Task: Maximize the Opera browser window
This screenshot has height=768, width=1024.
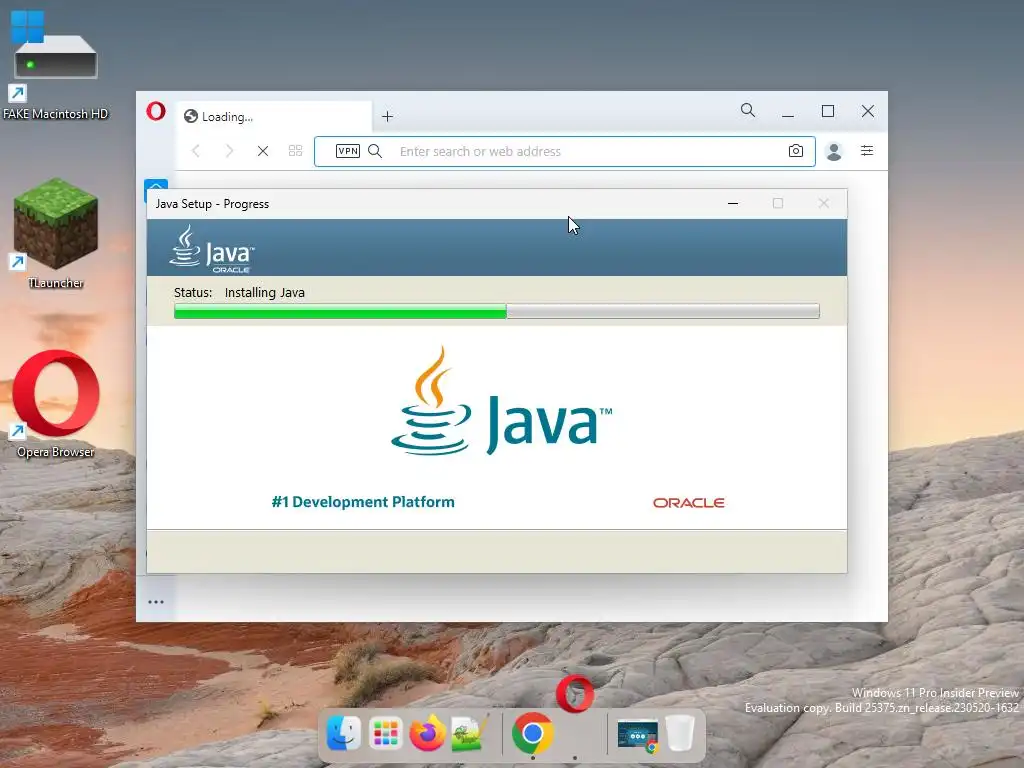Action: tap(827, 111)
